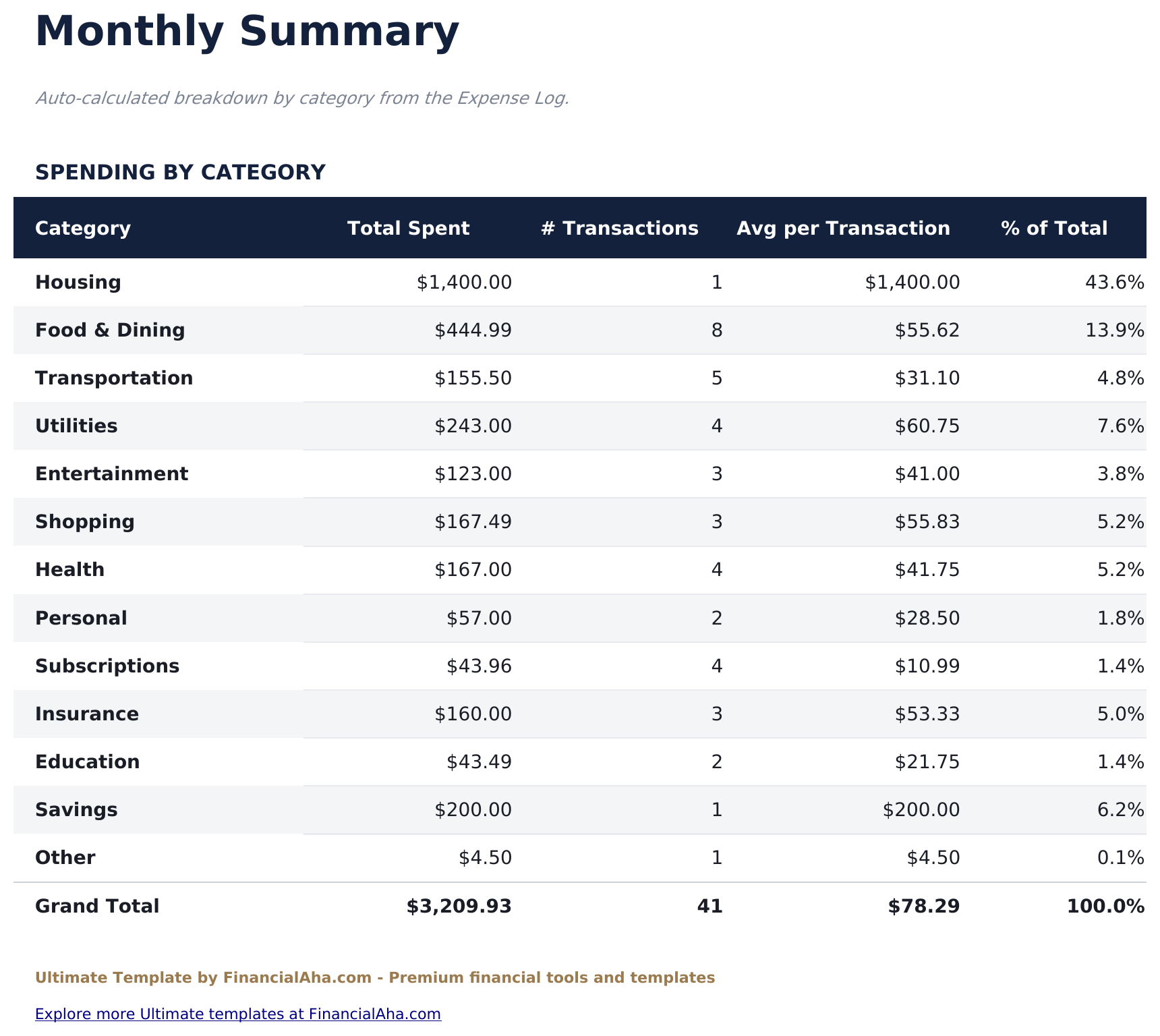Click the Other category row

tap(65, 857)
